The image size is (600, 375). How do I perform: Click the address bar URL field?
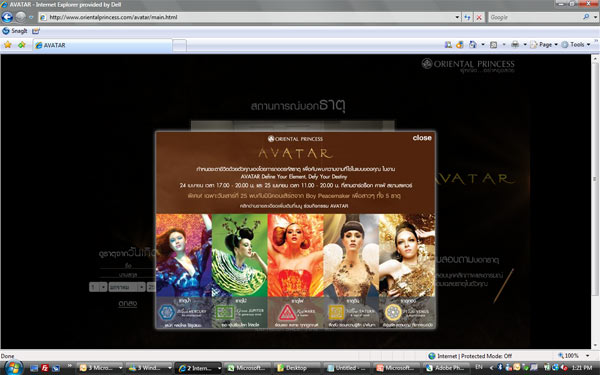click(x=246, y=17)
